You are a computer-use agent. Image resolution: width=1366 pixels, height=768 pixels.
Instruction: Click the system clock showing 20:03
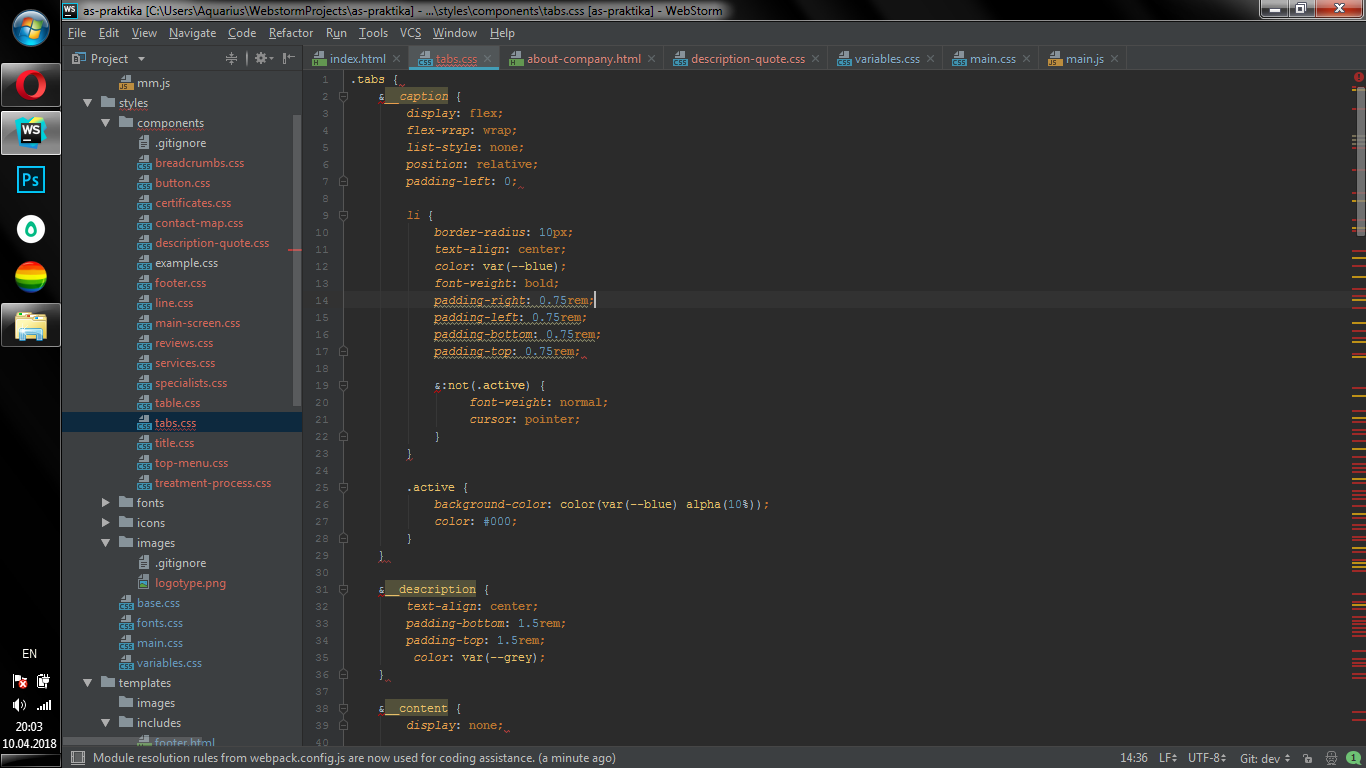[x=30, y=727]
